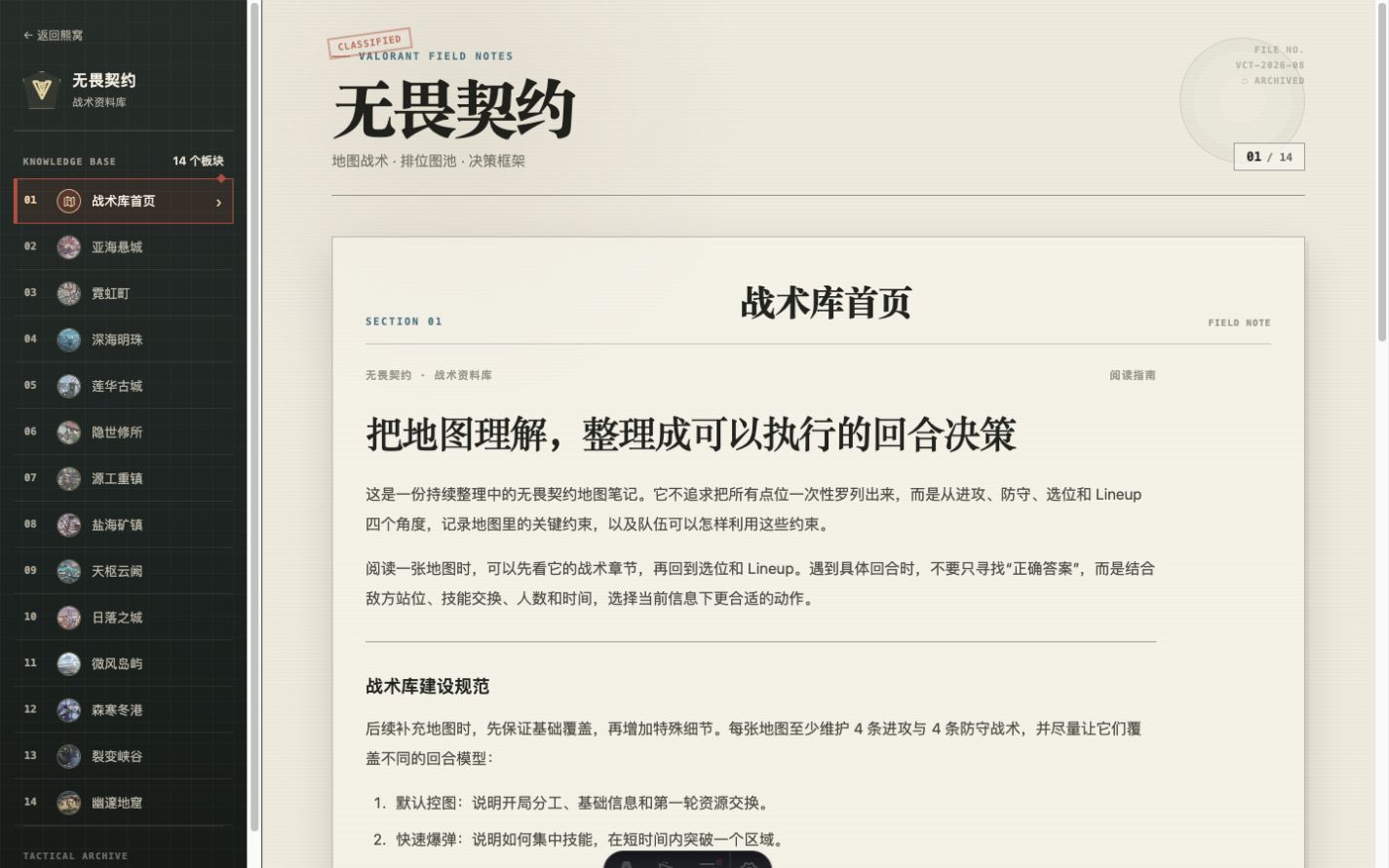Click the VCT-2026-08 file number text
This screenshot has width=1389, height=868.
tap(1270, 65)
